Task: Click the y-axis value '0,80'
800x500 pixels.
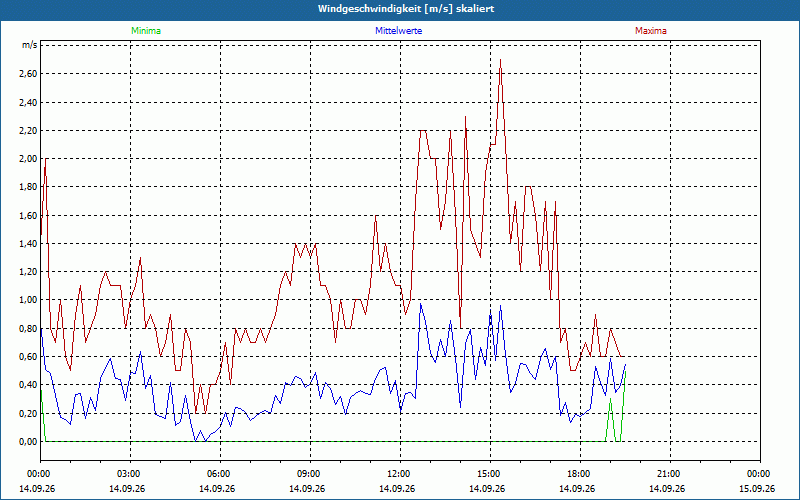Action: [x=28, y=329]
